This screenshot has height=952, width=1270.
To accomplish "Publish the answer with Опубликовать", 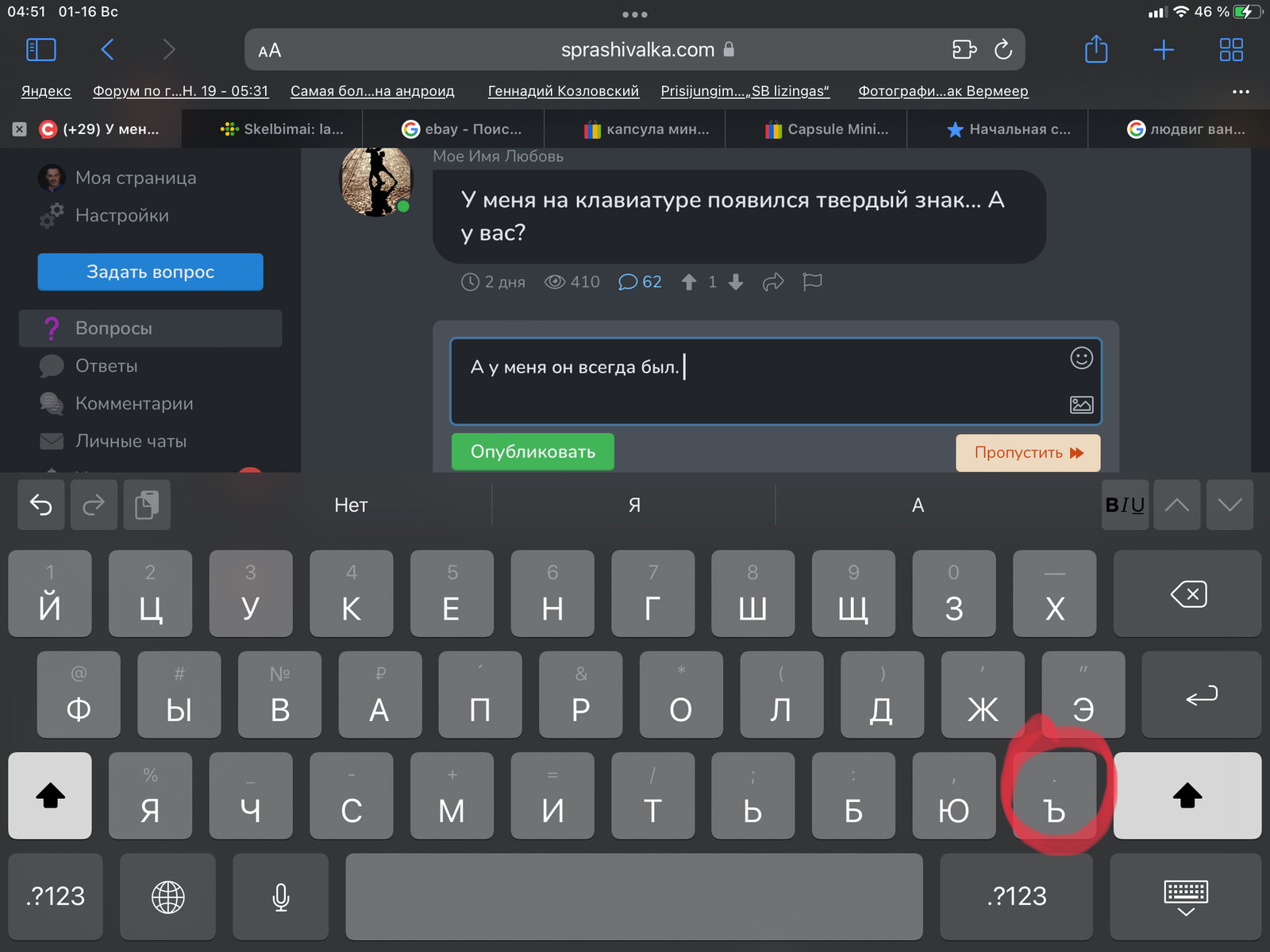I will (533, 451).
